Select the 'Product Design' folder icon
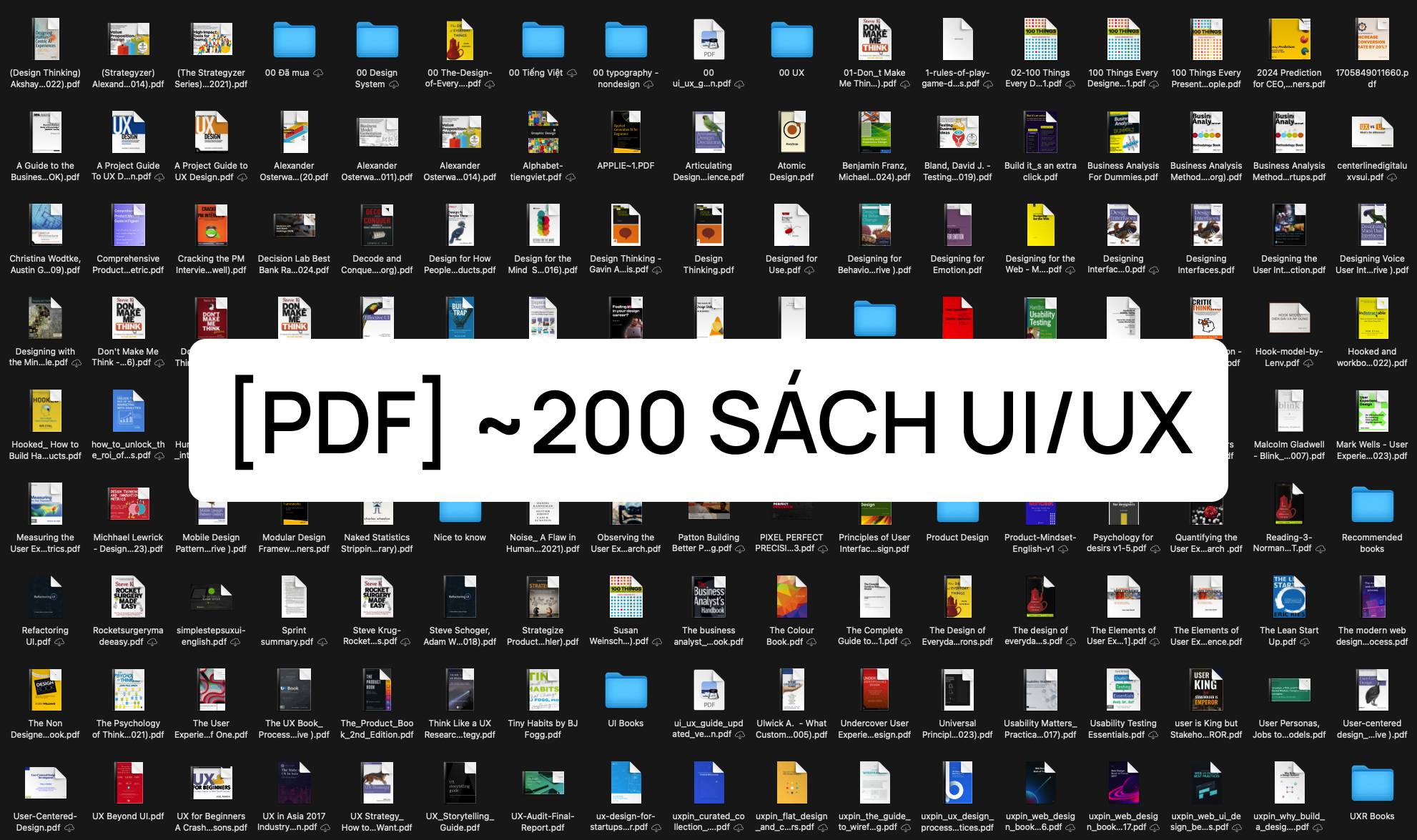This screenshot has height=840, width=1417. [958, 511]
